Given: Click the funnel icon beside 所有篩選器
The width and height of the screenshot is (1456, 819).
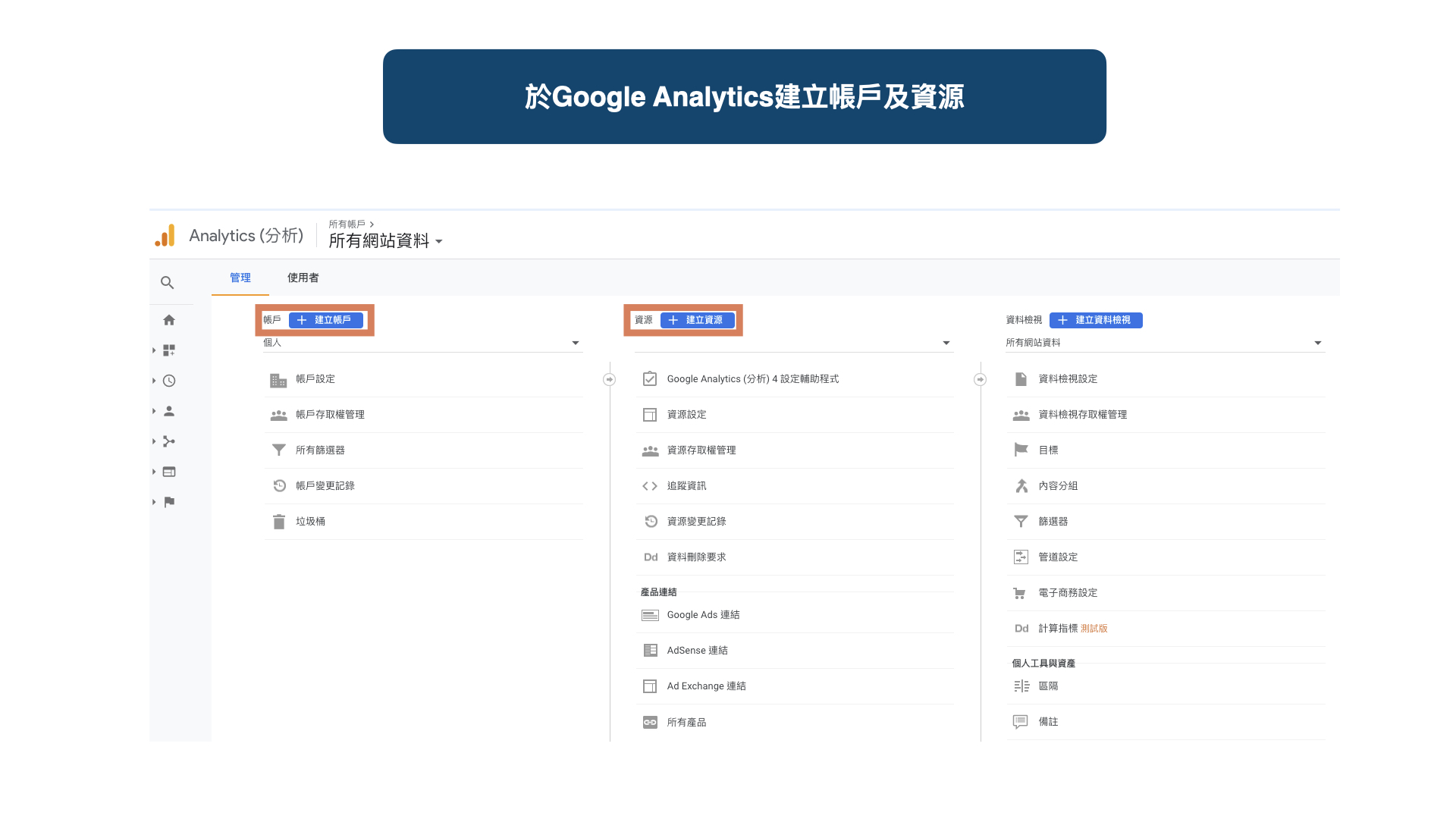Looking at the screenshot, I should pyautogui.click(x=278, y=450).
